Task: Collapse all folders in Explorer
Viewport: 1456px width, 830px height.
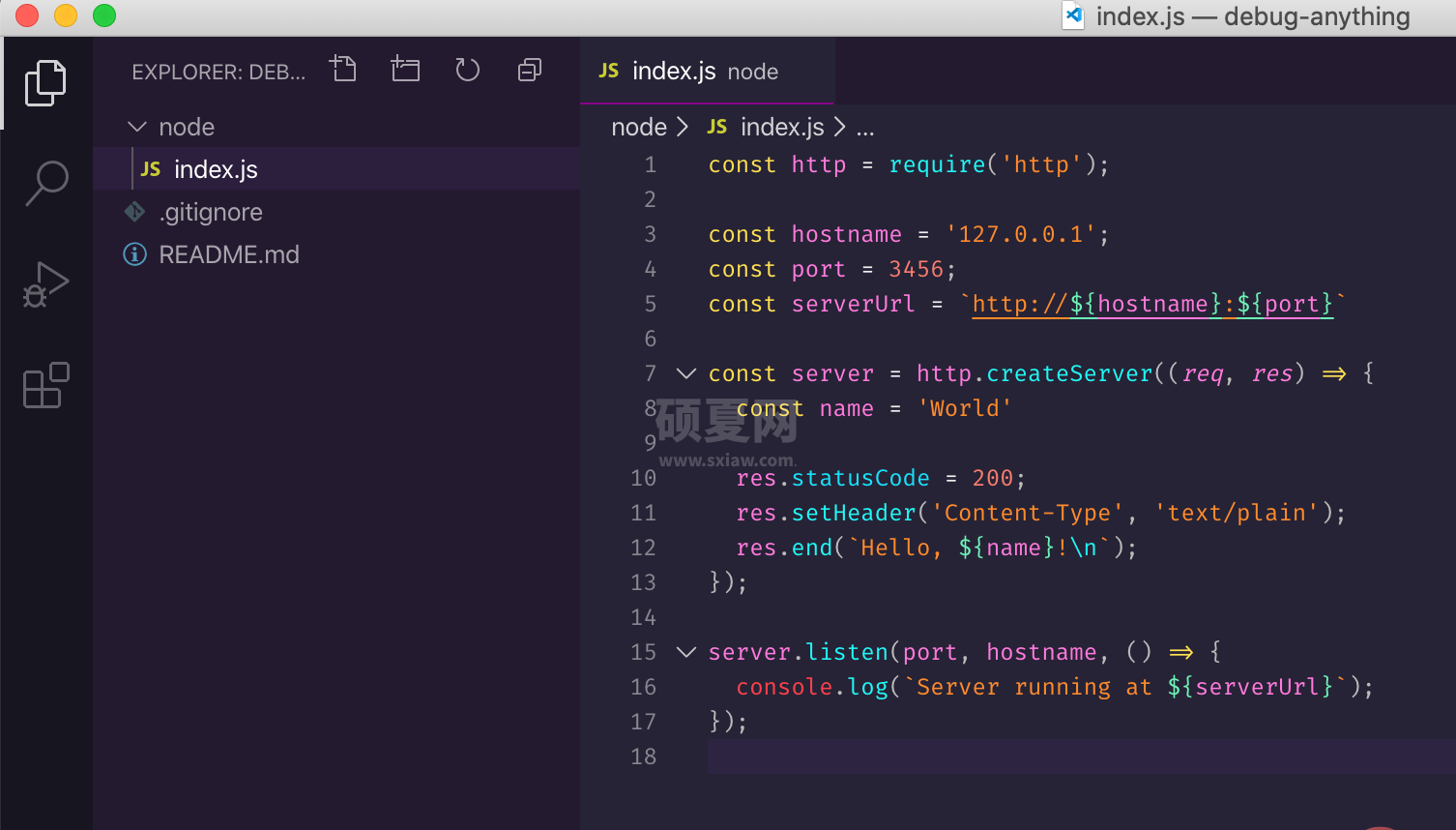Action: coord(530,70)
